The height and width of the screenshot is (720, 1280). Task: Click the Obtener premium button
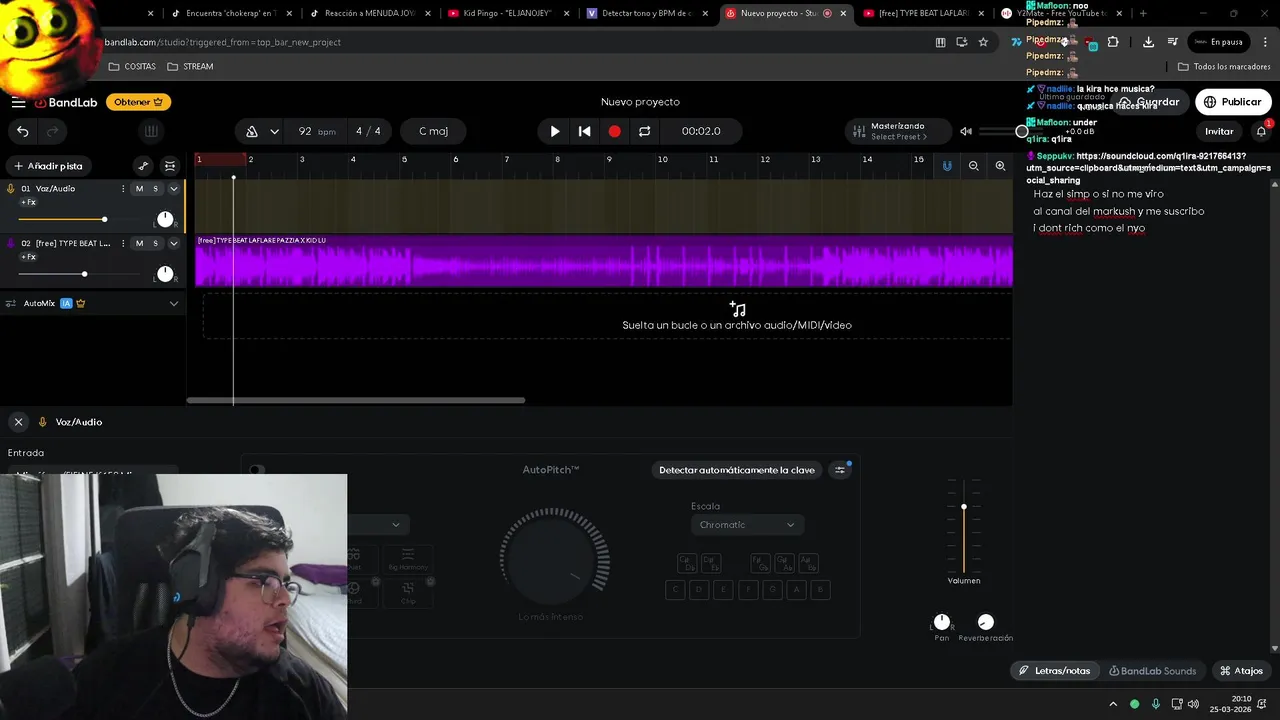coord(138,102)
